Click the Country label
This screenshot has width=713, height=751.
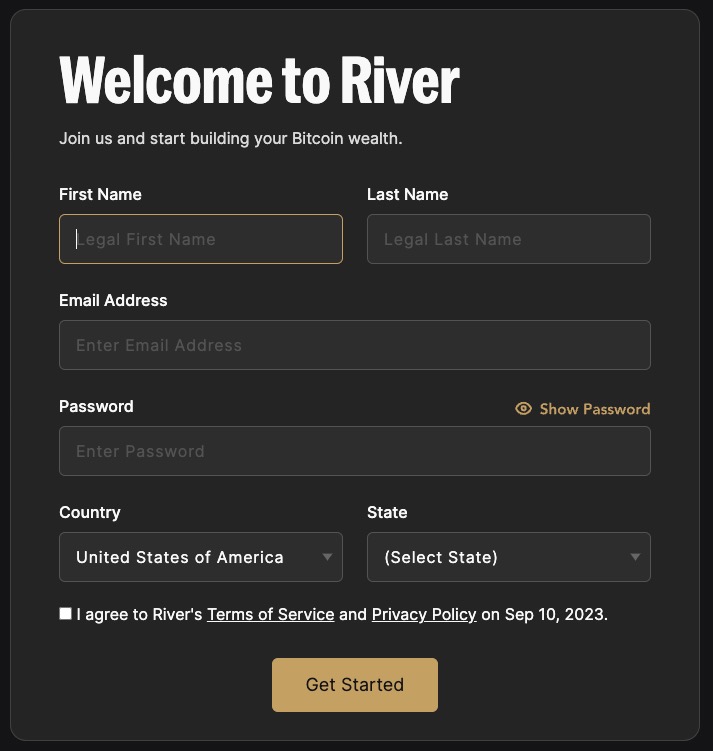click(x=90, y=512)
